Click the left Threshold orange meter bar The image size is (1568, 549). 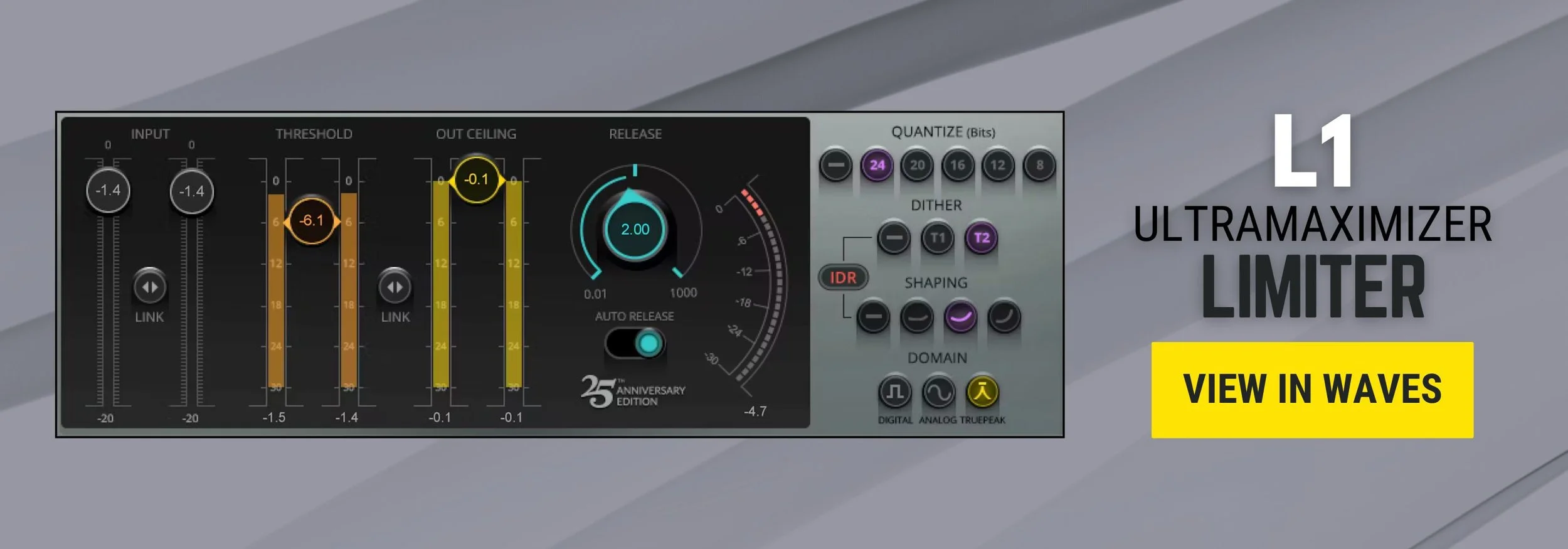coord(276,291)
